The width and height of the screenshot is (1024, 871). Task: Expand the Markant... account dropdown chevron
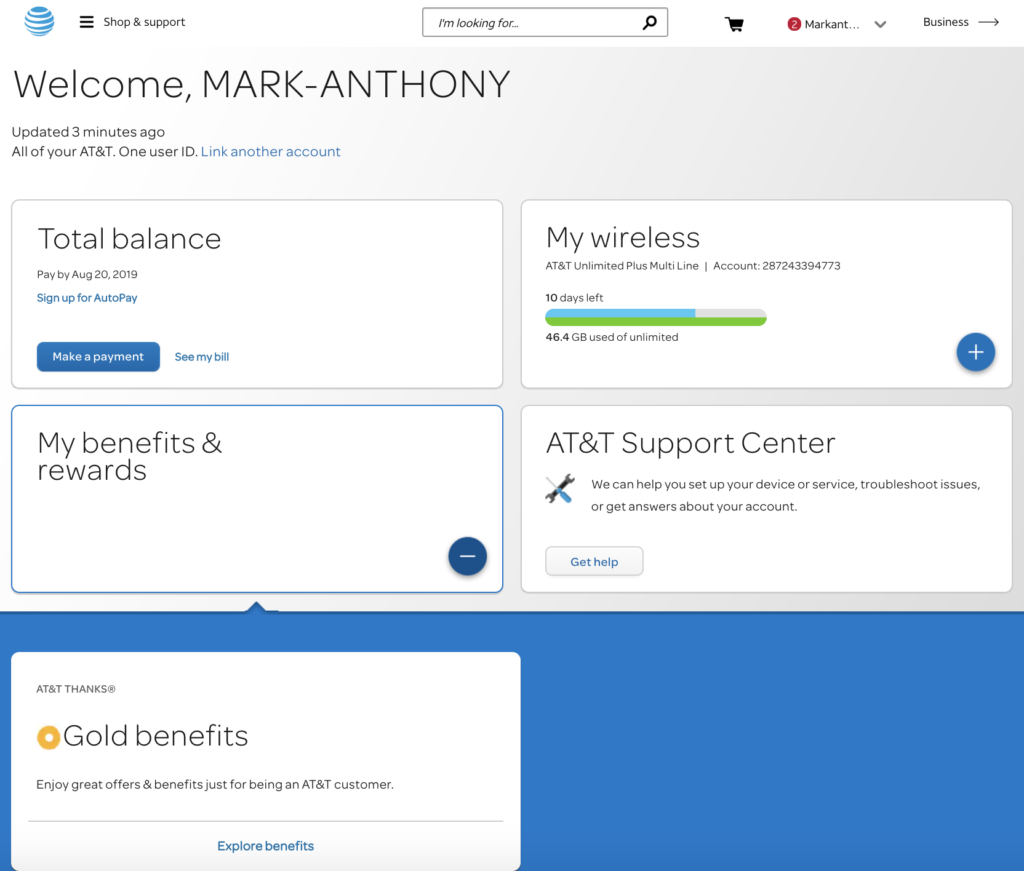[880, 25]
